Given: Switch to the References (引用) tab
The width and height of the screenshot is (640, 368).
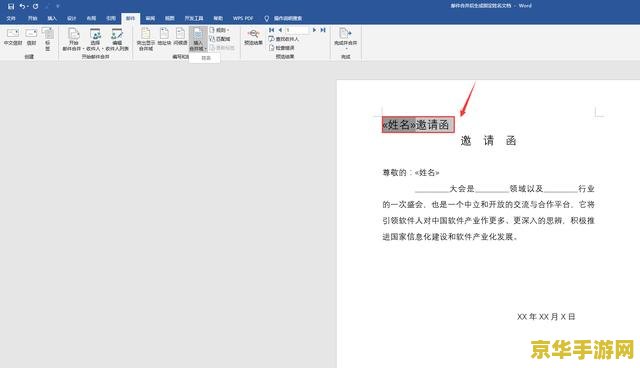Looking at the screenshot, I should pos(111,18).
